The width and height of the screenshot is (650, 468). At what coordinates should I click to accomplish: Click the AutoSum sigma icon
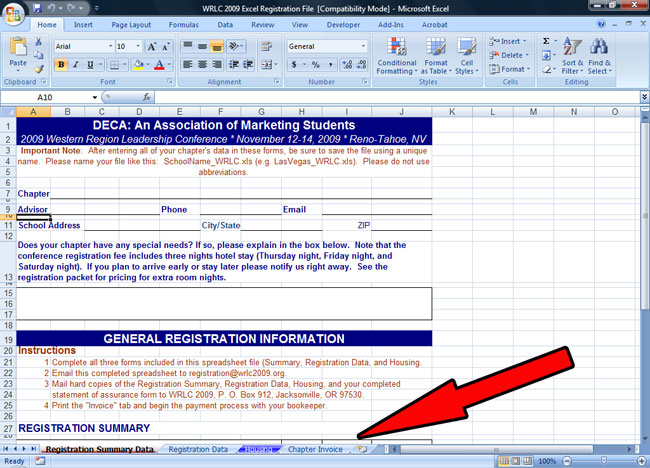(x=546, y=41)
